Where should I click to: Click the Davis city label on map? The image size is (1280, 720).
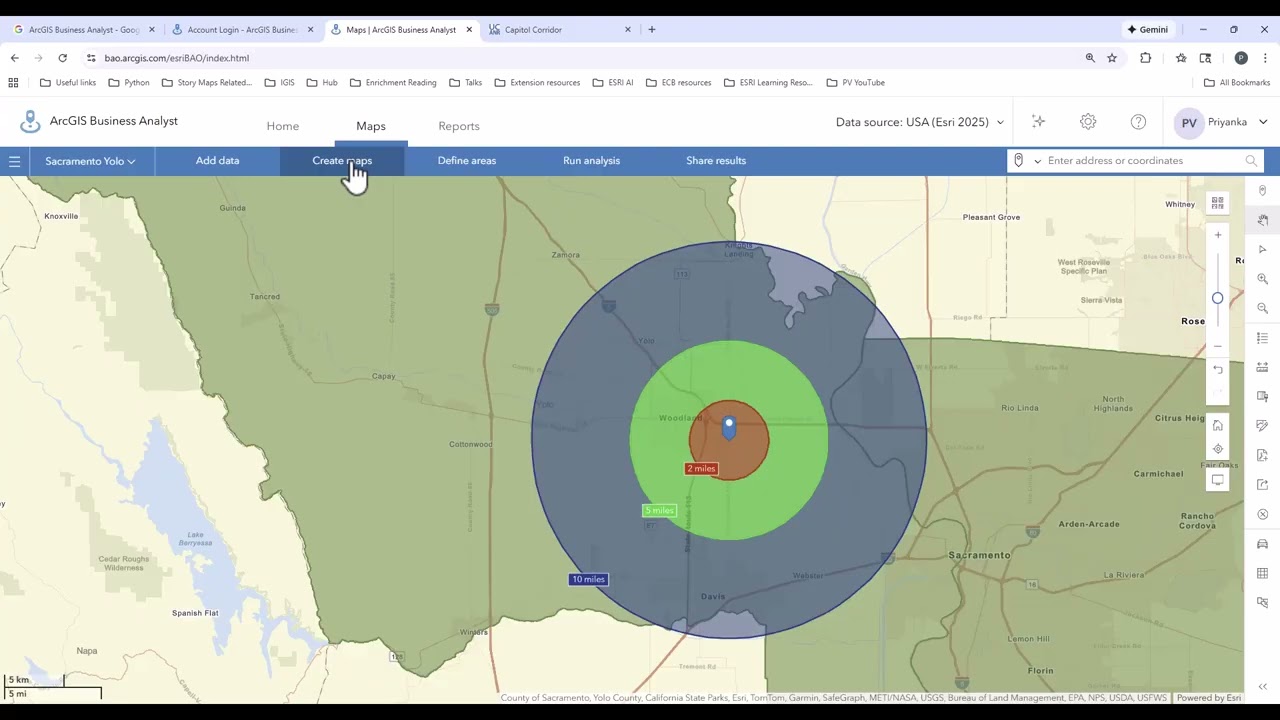(x=713, y=597)
